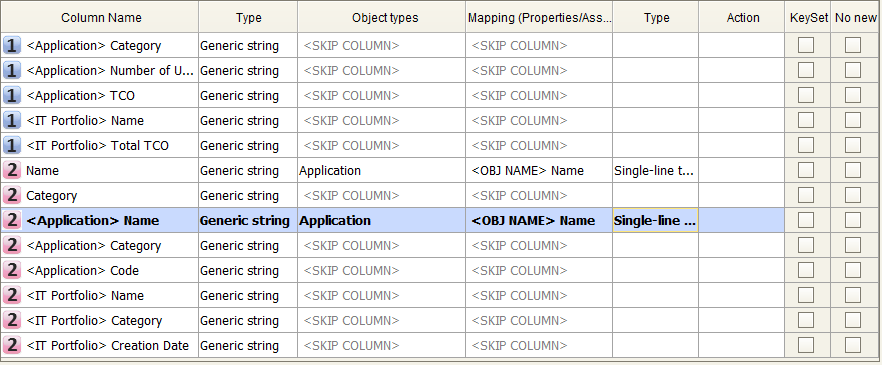The width and height of the screenshot is (882, 365).
Task: Enable No new checkbox for Application Code row
Action: tap(853, 271)
